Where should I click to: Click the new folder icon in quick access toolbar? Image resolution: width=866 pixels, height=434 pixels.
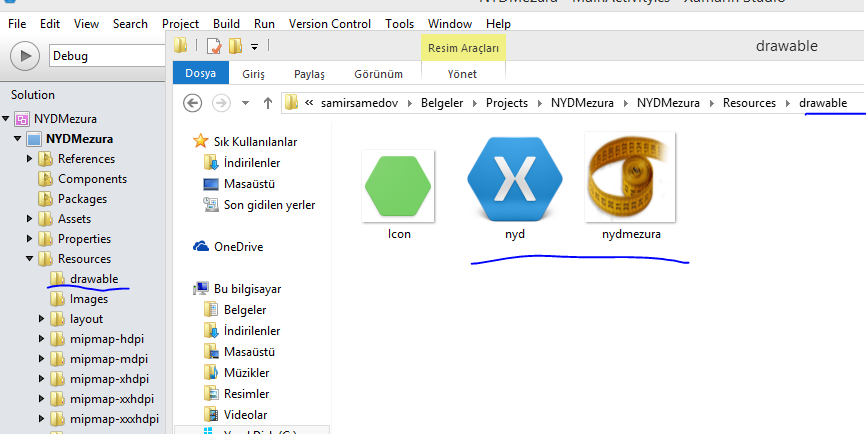coord(235,46)
